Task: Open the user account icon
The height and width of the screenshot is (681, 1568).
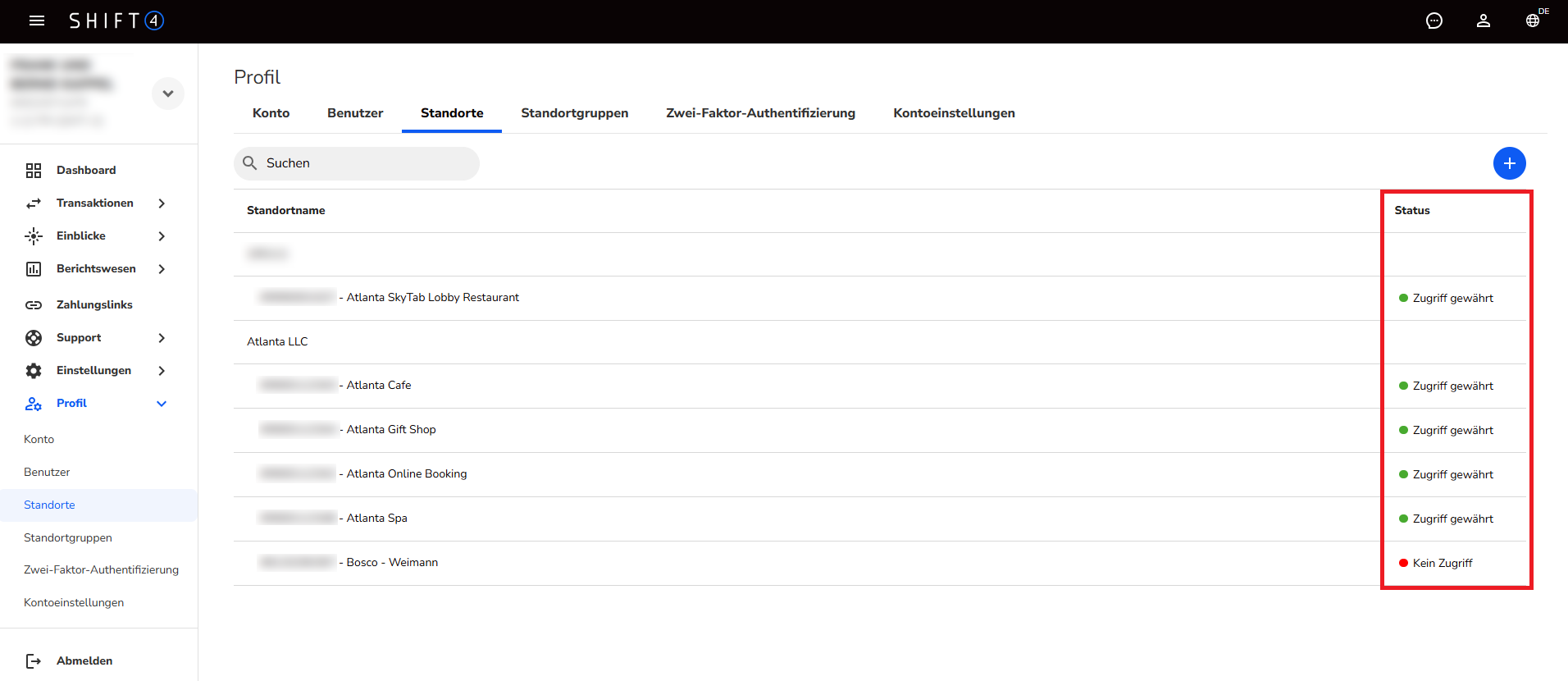Action: (1484, 21)
